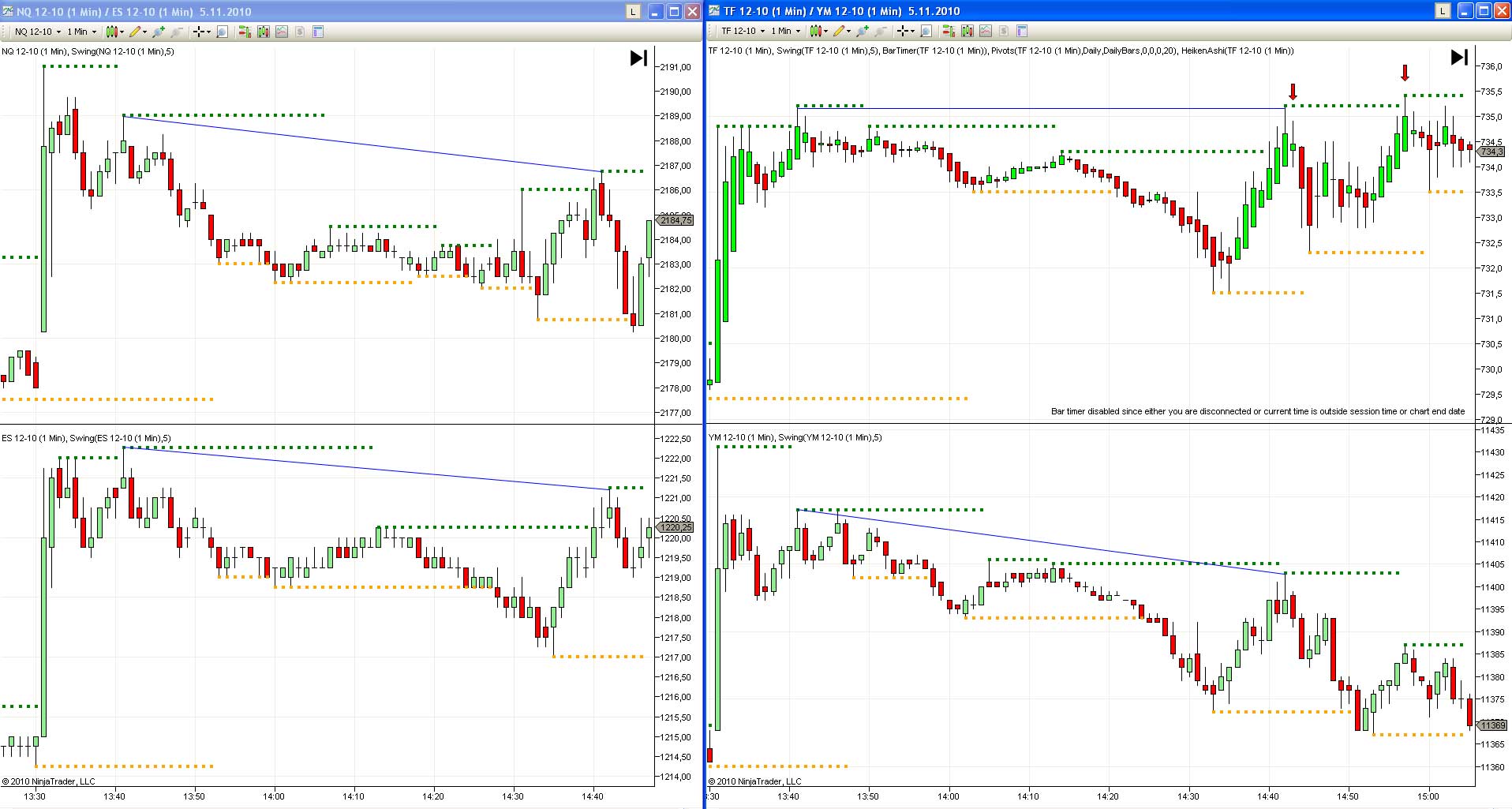Open Data Series icon in the NQ/ES window
The height and width of the screenshot is (809, 1512).
(264, 32)
